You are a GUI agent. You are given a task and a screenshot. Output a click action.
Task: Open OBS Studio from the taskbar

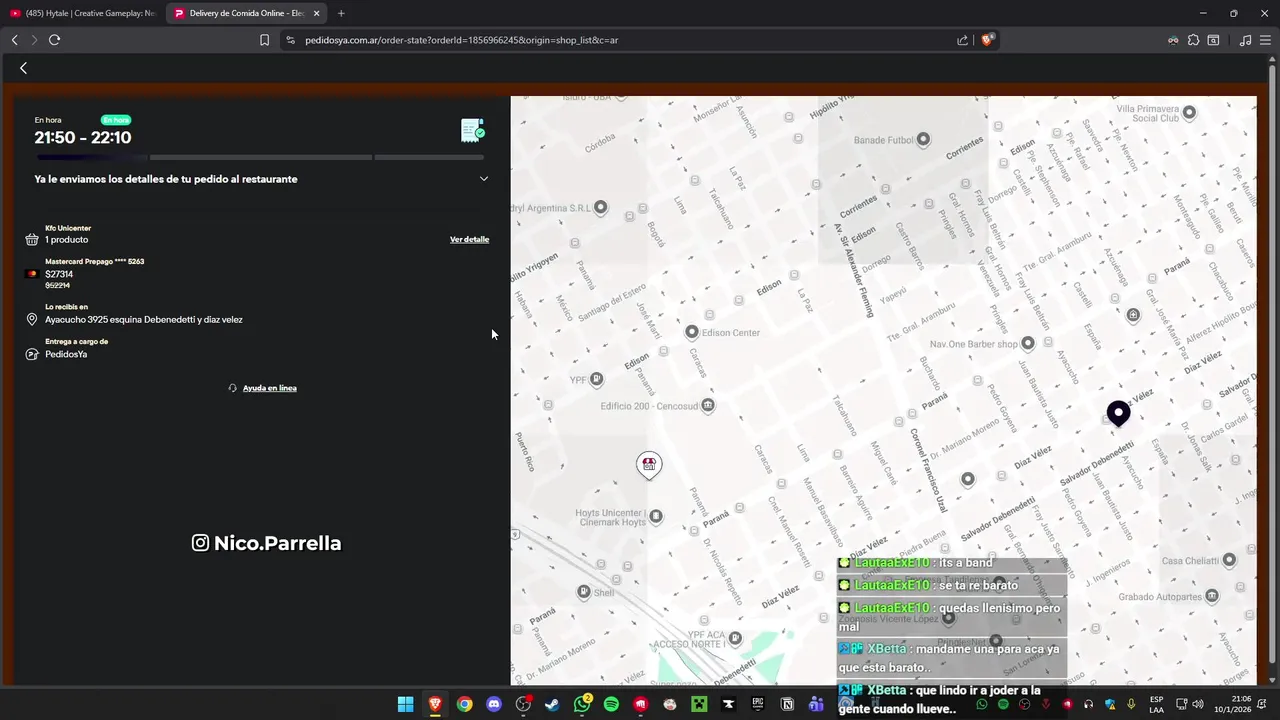click(x=523, y=704)
